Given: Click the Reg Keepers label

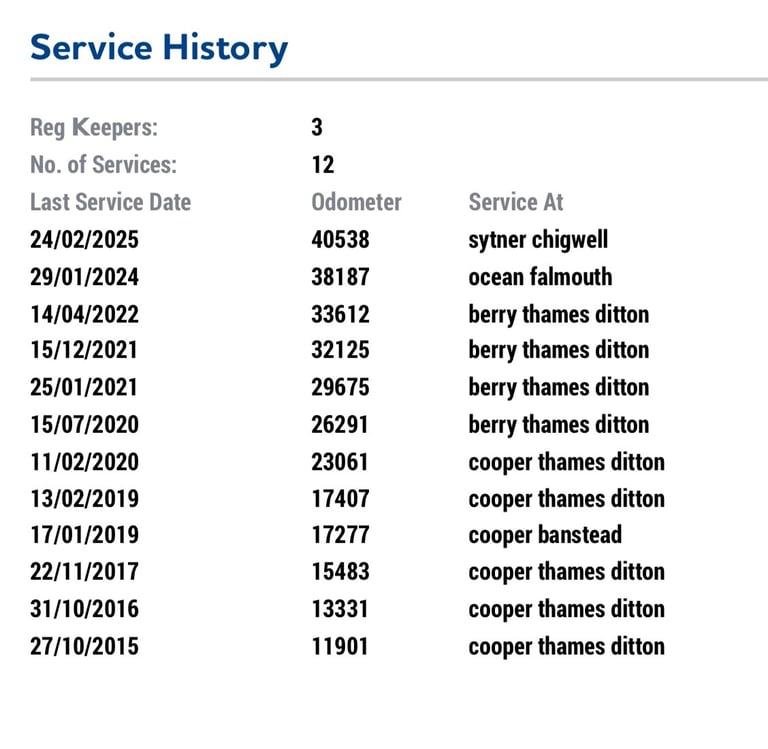Looking at the screenshot, I should 94,128.
